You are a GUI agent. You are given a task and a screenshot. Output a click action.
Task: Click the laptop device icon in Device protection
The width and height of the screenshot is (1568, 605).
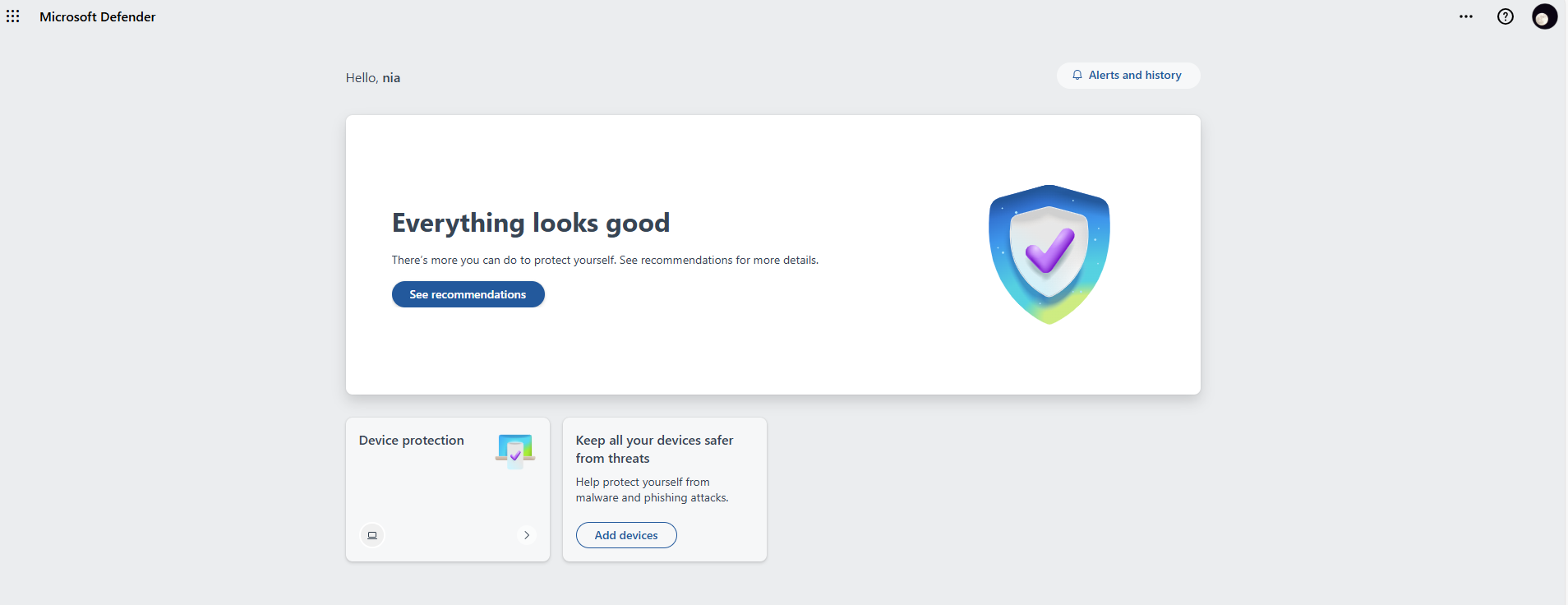372,535
